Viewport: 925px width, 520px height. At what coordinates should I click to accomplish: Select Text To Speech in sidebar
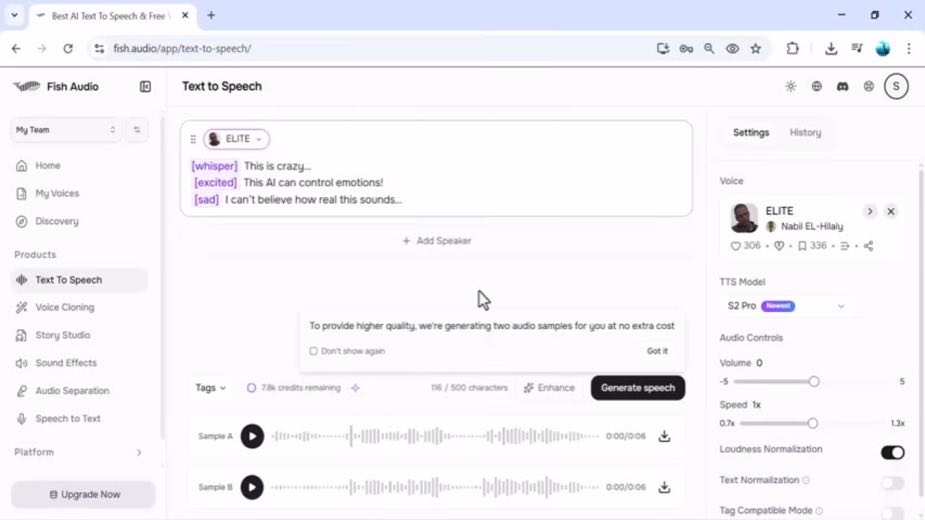pyautogui.click(x=78, y=280)
